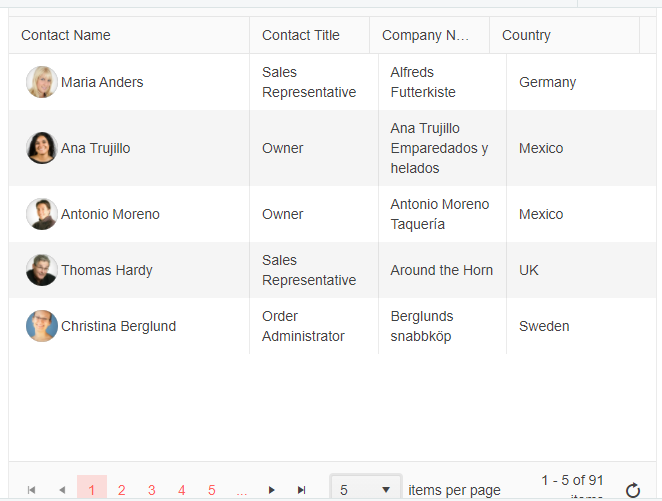Click the next page arrow icon
662x501 pixels.
tap(271, 490)
